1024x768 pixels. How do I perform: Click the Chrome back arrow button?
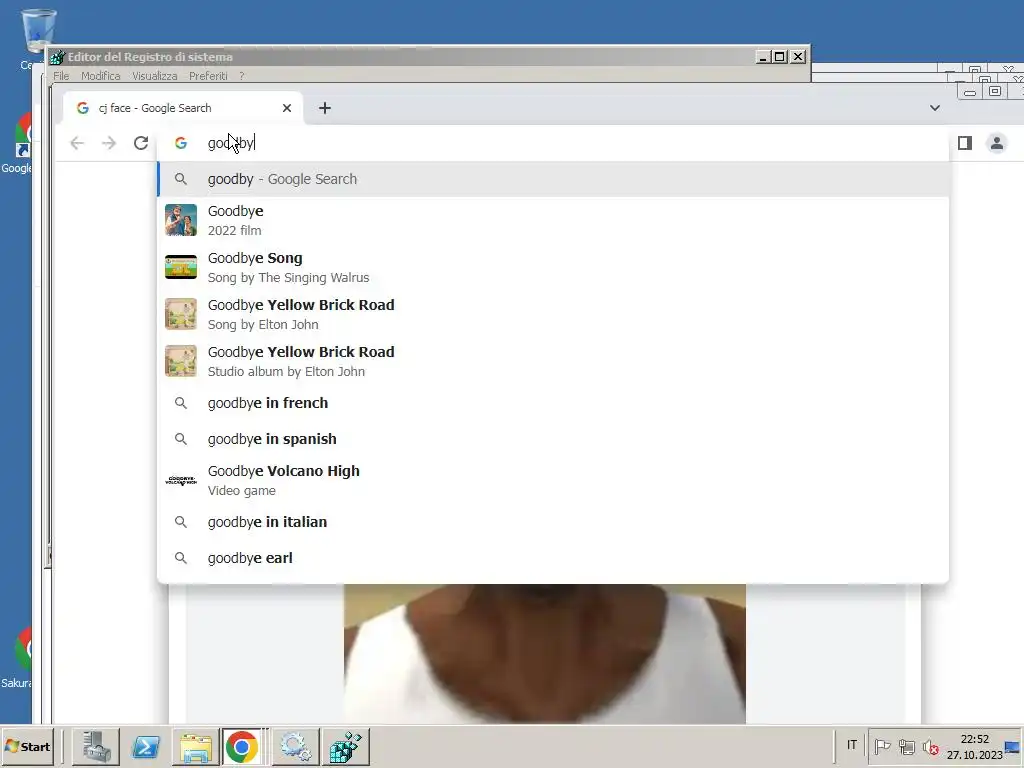pyautogui.click(x=77, y=143)
